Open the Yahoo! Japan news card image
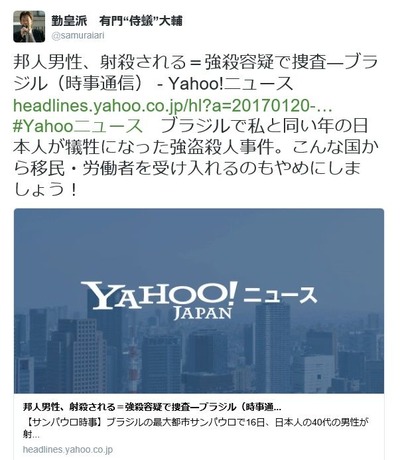The height and width of the screenshot is (460, 400). tap(199, 301)
